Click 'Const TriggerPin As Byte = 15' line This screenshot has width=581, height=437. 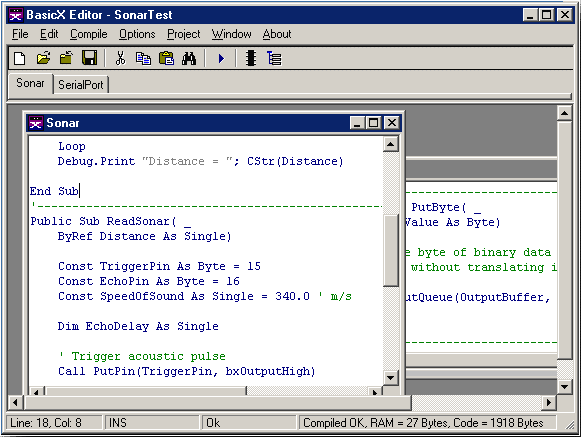159,266
